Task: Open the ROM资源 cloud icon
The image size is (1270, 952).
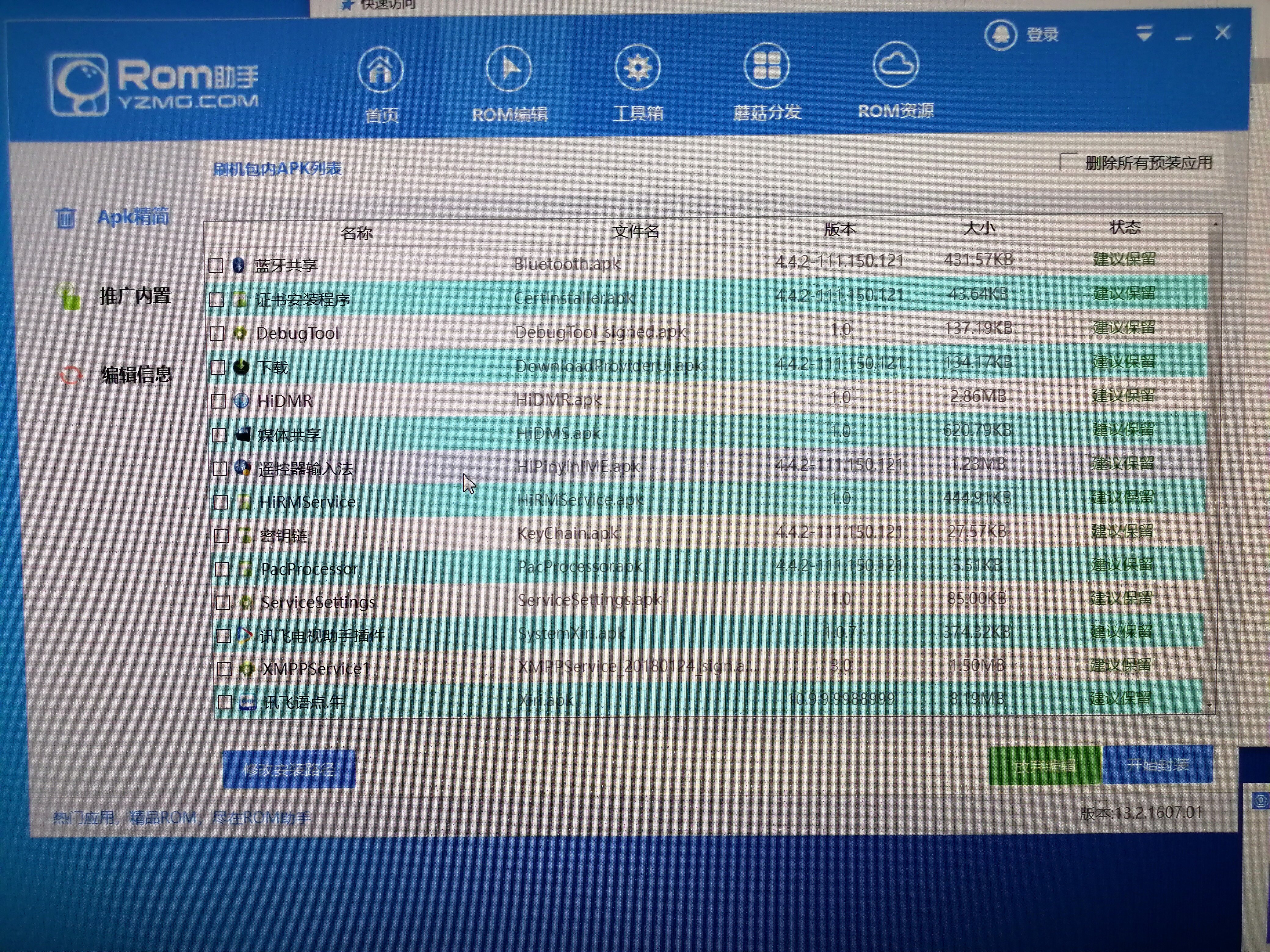Action: tap(895, 64)
